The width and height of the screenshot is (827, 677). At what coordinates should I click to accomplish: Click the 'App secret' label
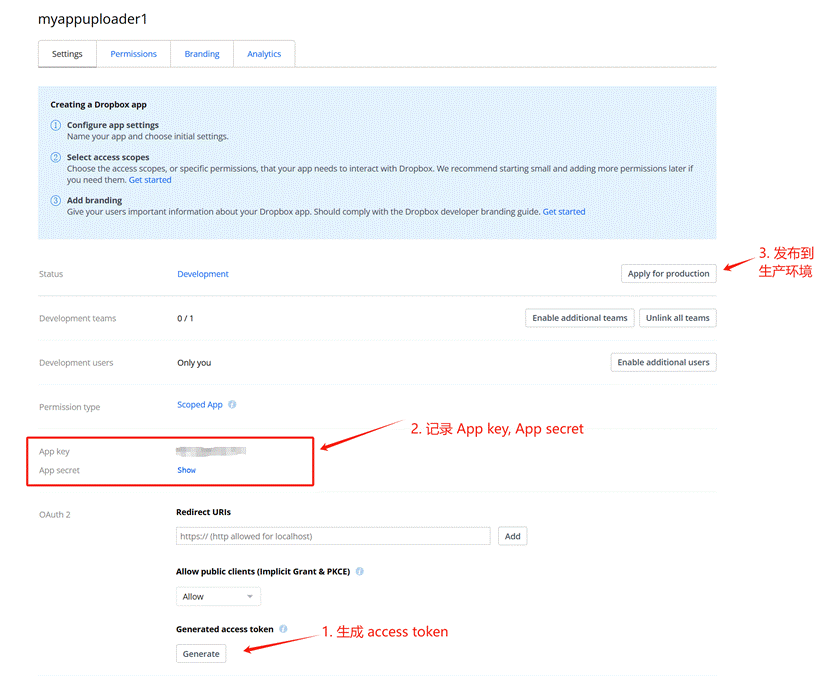(x=60, y=470)
